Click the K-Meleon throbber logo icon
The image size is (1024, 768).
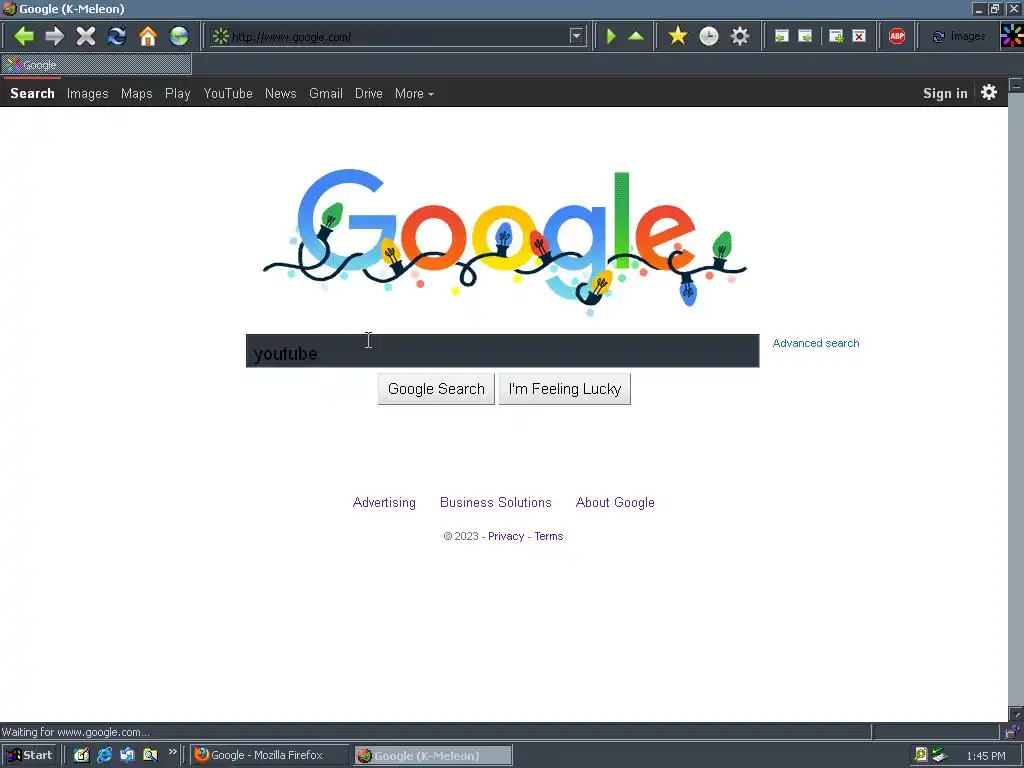[x=1012, y=35]
